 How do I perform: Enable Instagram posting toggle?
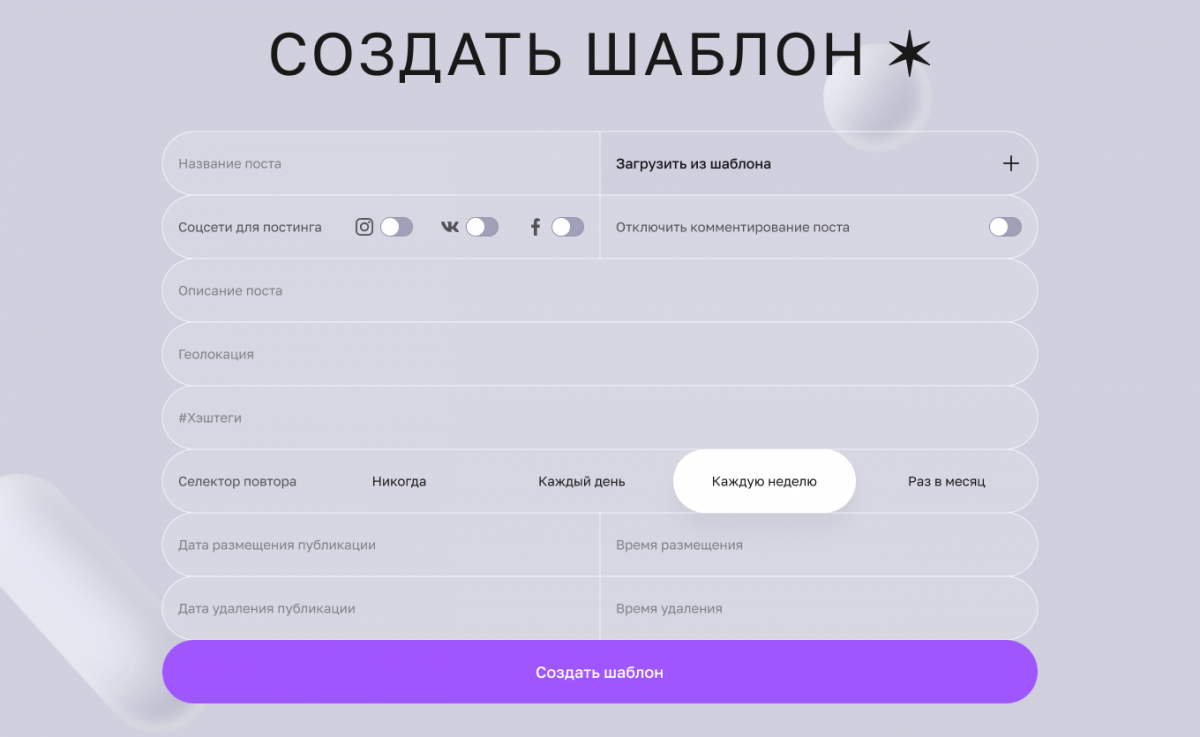(x=396, y=227)
